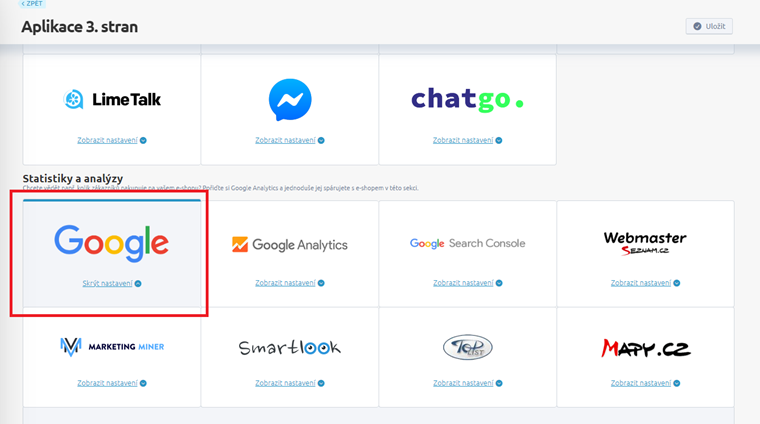Go back using the Zpět link

point(32,5)
